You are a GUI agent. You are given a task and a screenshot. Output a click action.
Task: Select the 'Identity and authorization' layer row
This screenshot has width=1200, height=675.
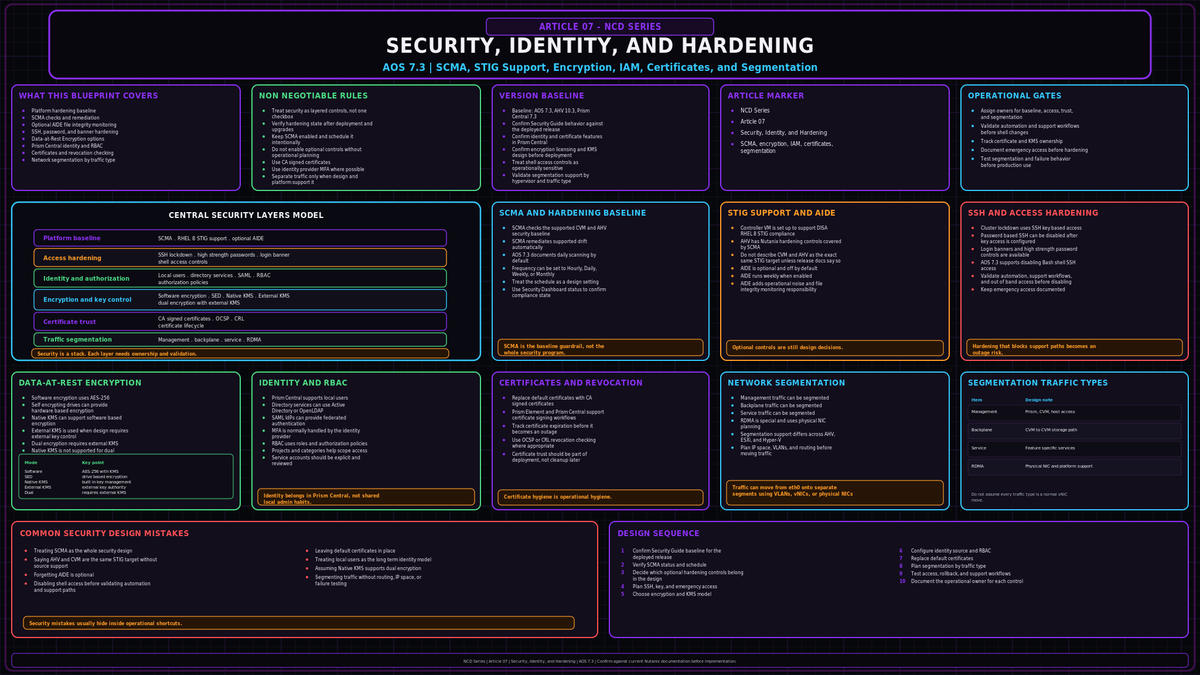click(240, 278)
